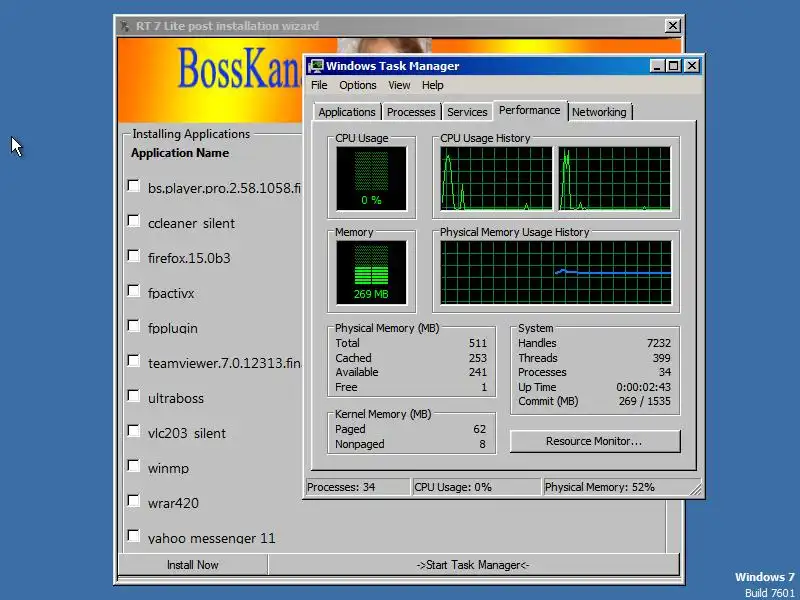Click the Windows 7 Build 7601 desktop text

point(765,585)
